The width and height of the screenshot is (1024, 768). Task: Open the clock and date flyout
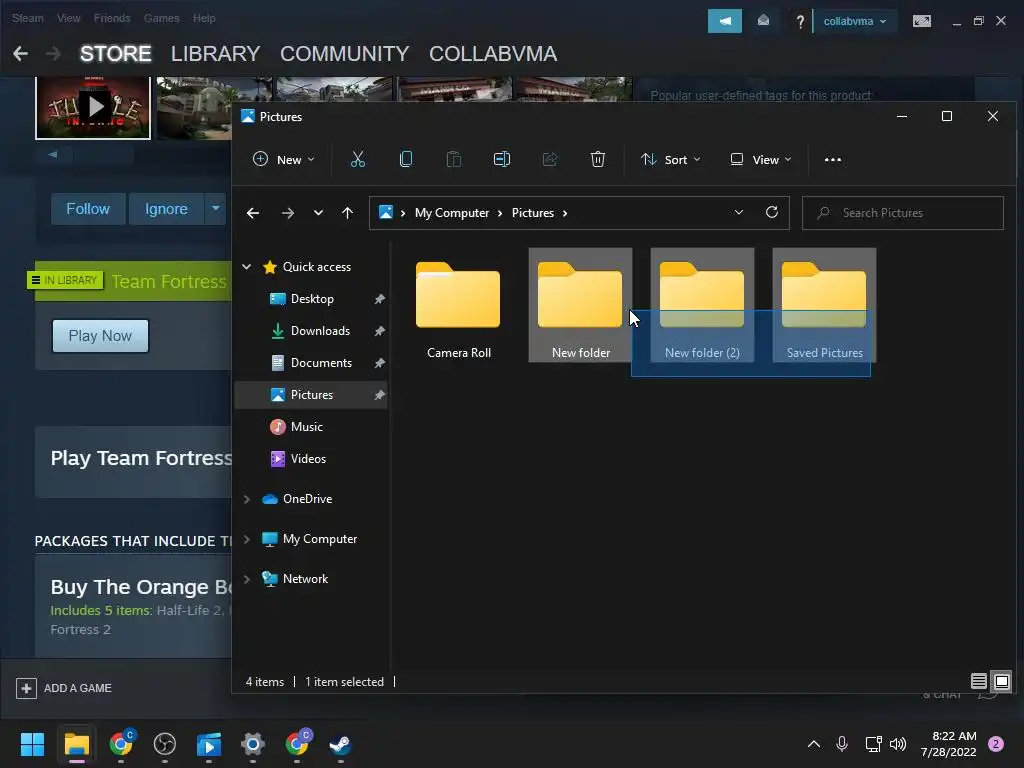[x=948, y=744]
